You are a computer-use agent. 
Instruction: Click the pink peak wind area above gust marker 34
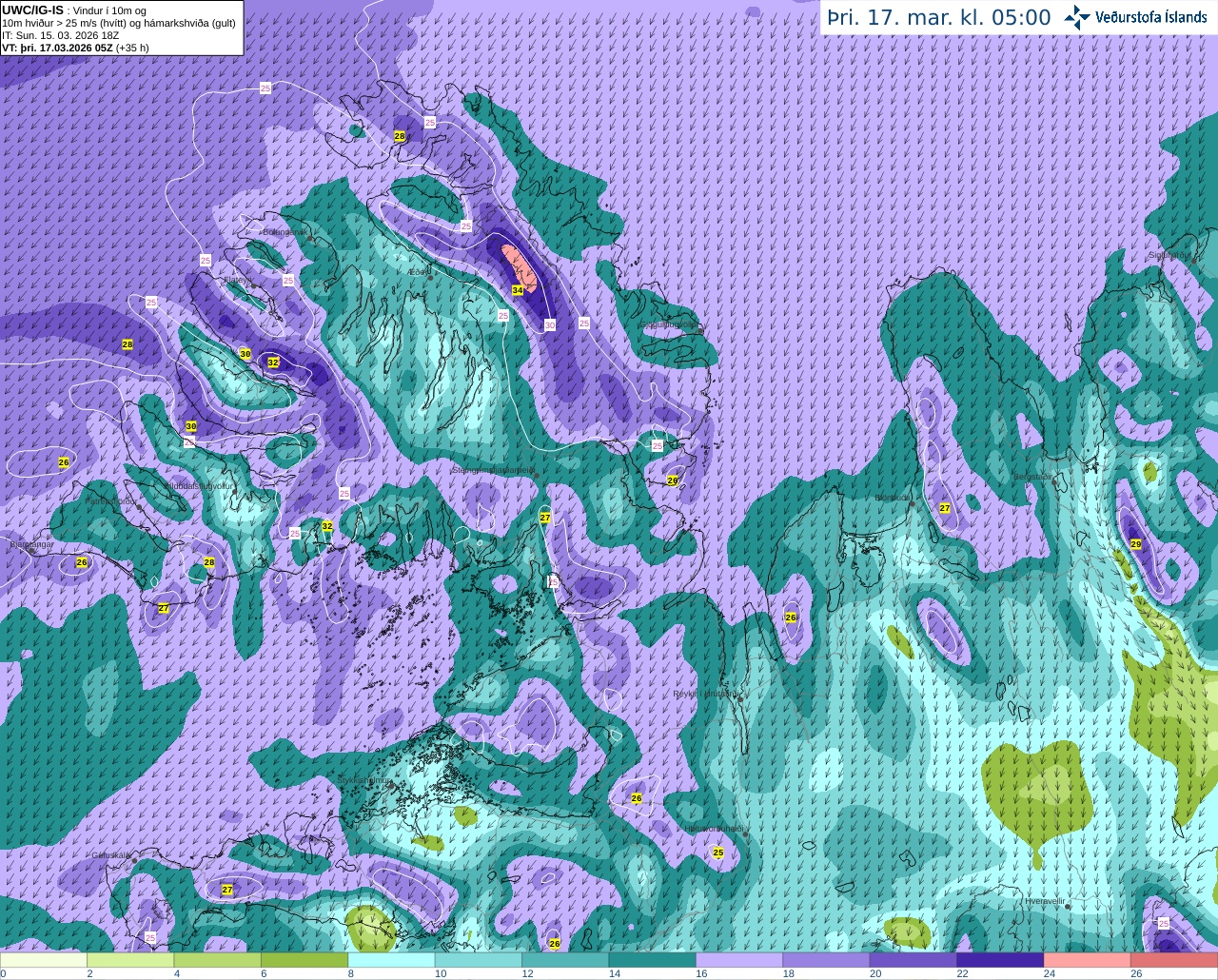click(x=521, y=265)
